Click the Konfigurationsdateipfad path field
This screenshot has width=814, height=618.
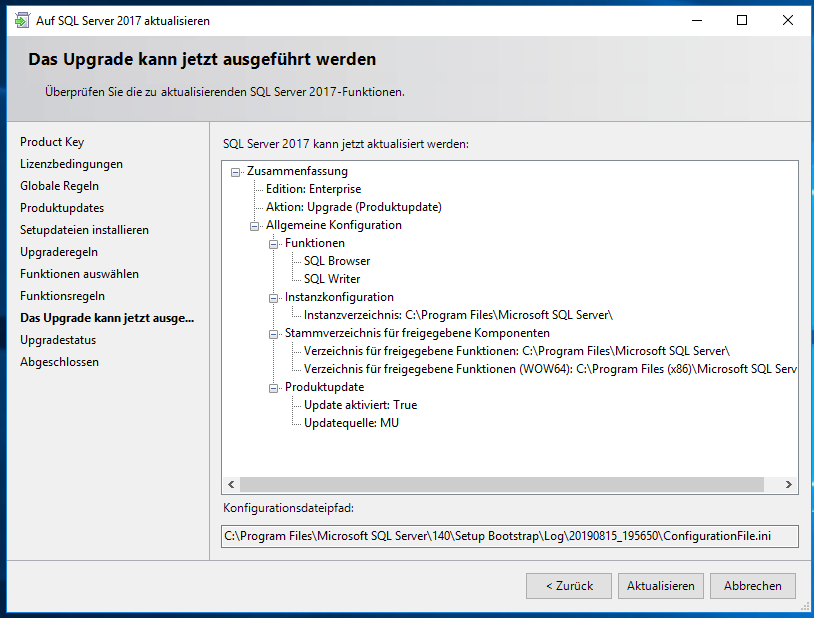click(510, 536)
